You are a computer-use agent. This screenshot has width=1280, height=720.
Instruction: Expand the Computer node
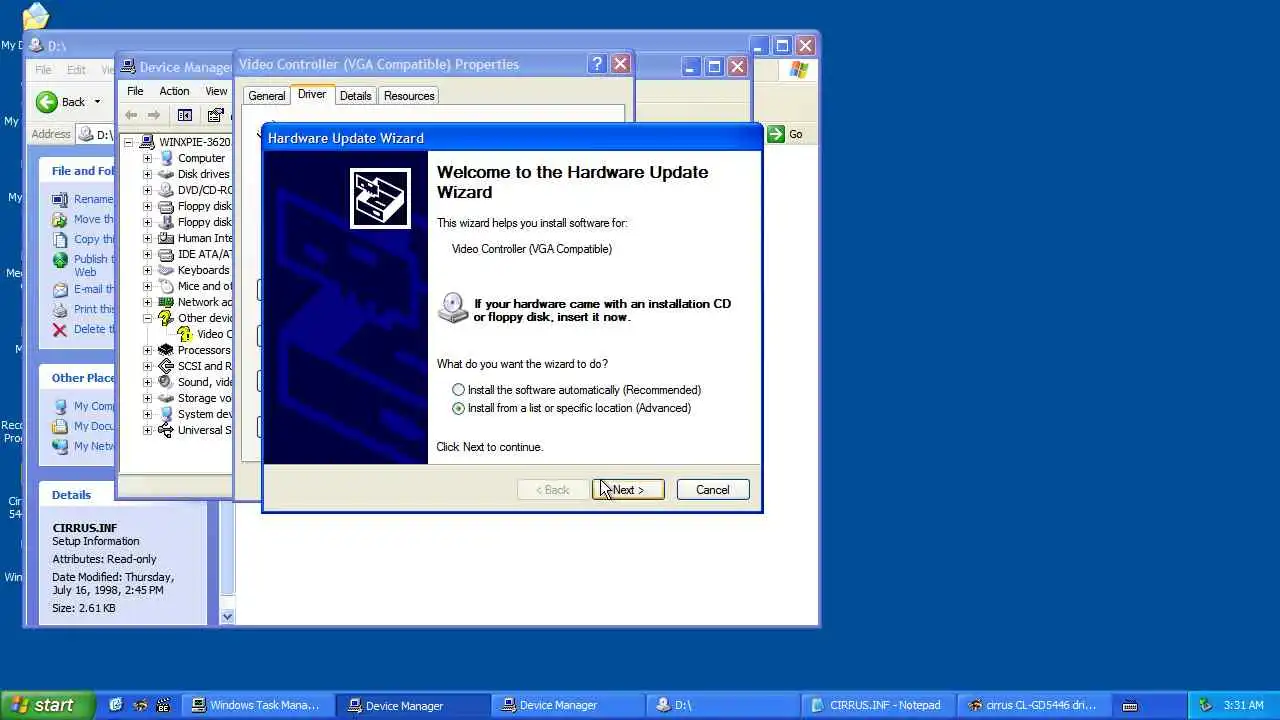(147, 158)
